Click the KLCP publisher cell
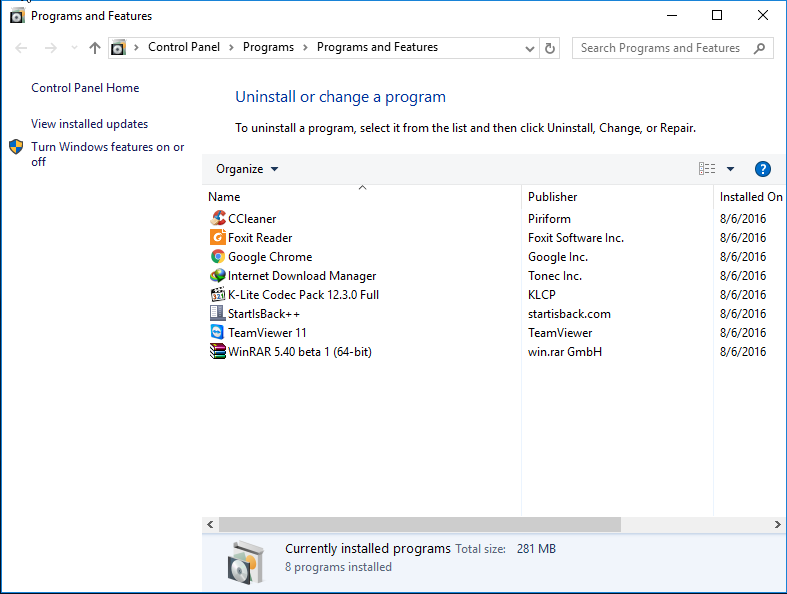The image size is (787, 594). 542,295
